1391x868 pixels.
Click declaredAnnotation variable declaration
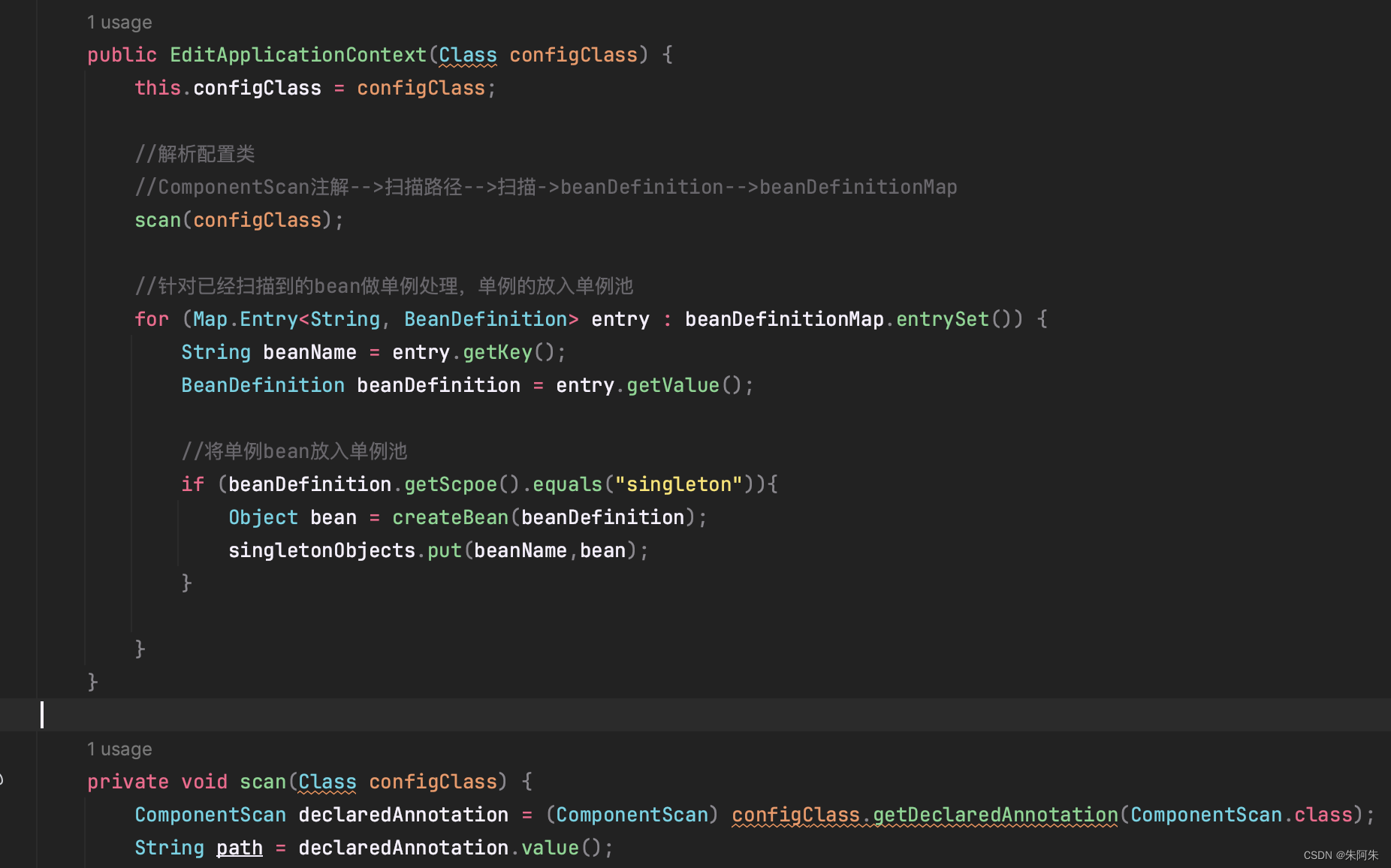pos(403,815)
